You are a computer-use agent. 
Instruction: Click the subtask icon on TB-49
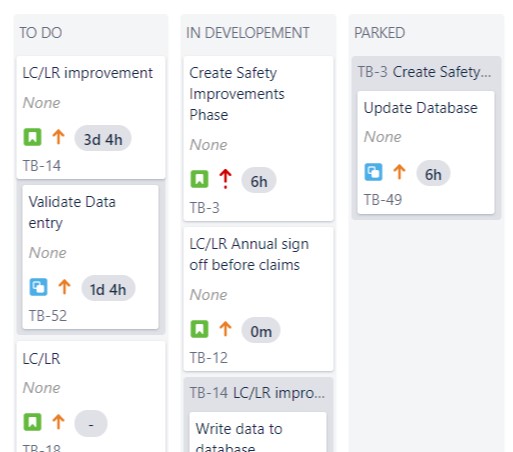pyautogui.click(x=373, y=172)
